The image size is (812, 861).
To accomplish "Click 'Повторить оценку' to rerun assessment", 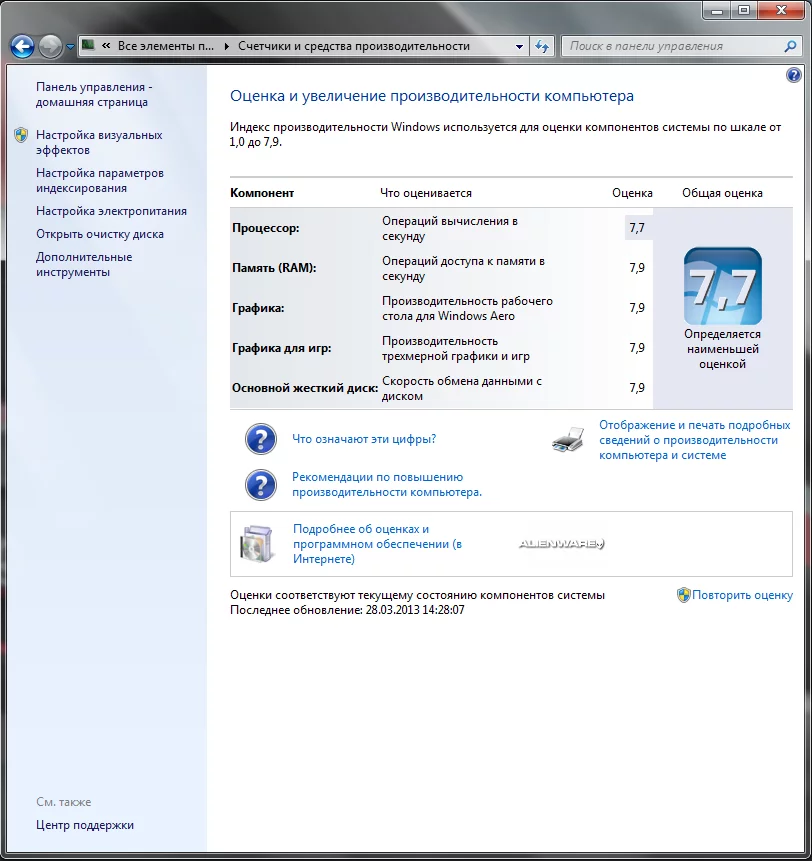I will click(x=742, y=595).
